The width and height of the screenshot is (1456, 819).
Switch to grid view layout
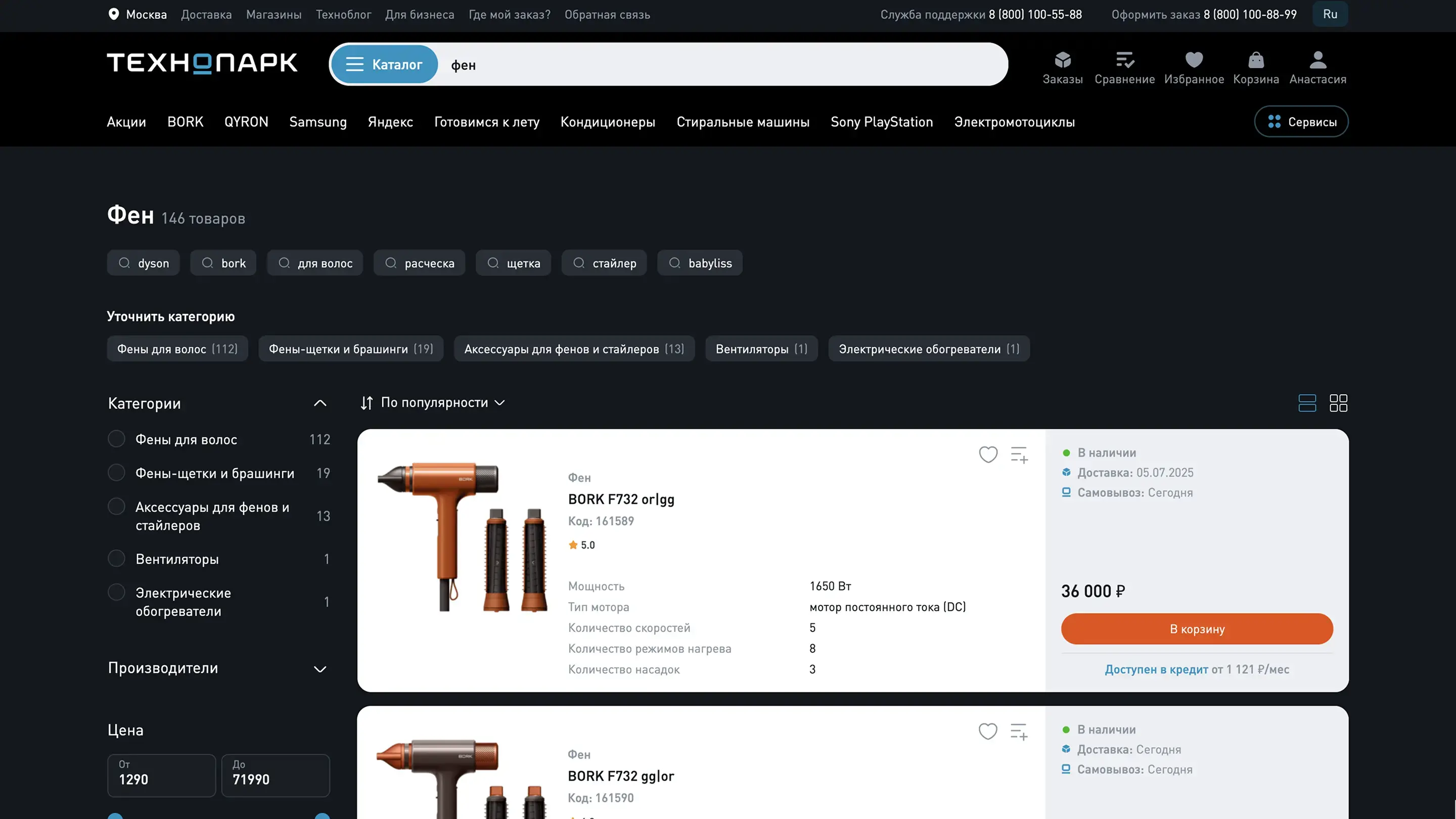coord(1338,403)
